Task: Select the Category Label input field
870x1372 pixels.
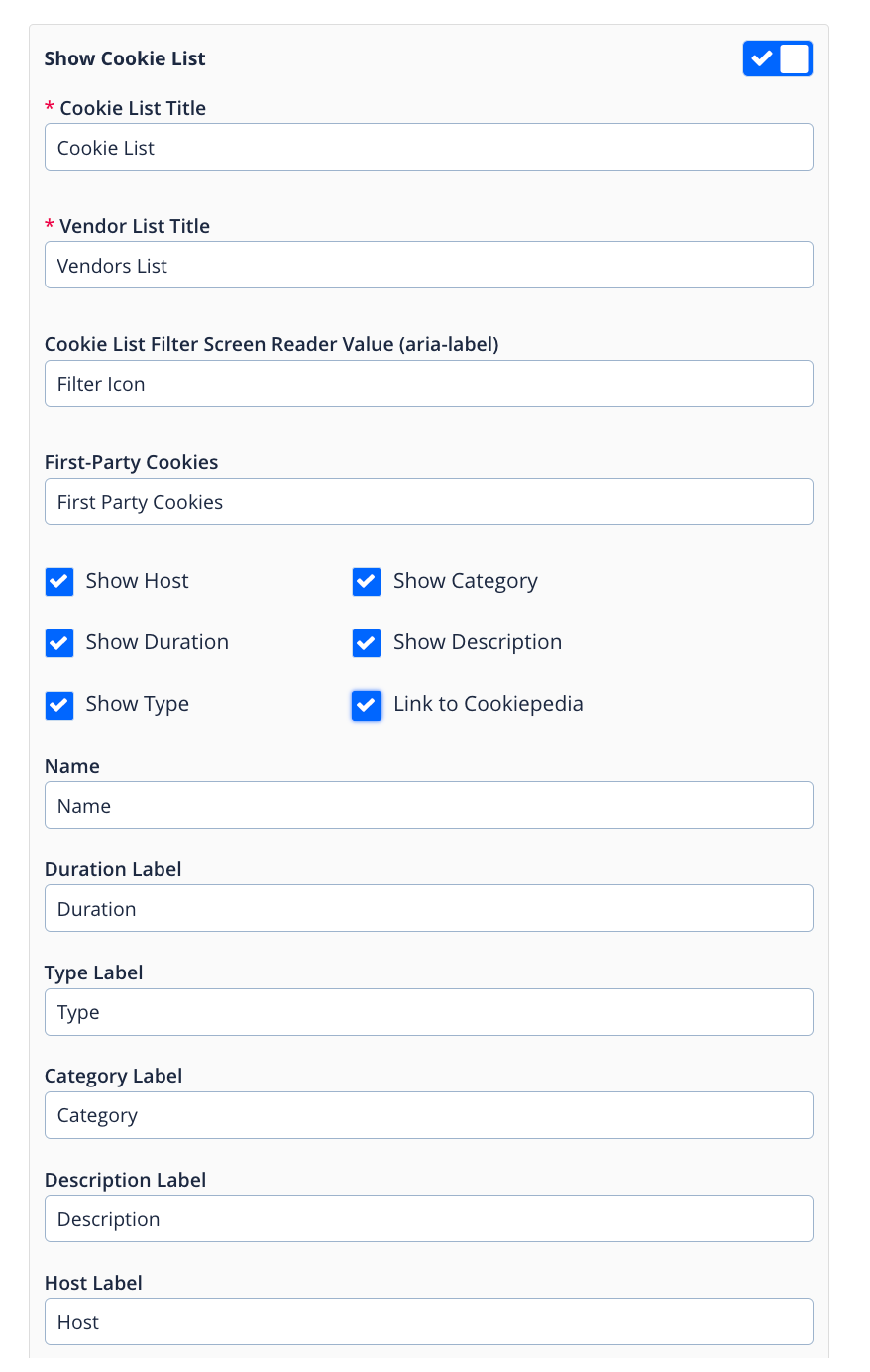Action: click(x=428, y=1115)
